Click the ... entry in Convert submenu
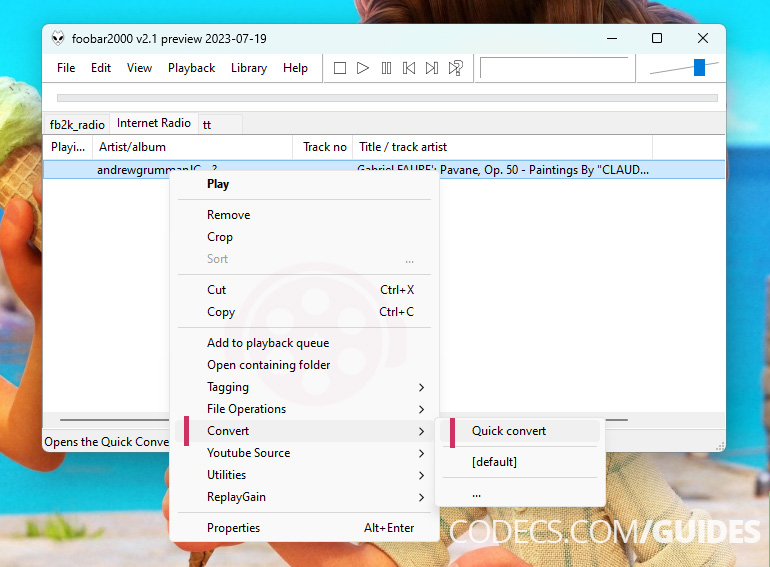Screen dimensions: 770x567 [x=520, y=493]
